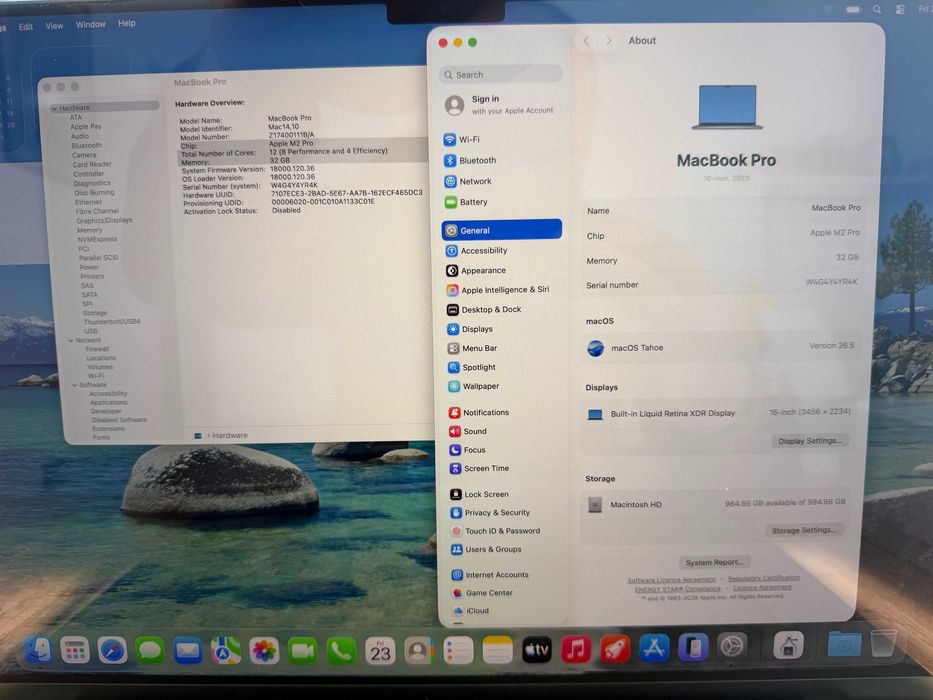Collapse Software section in System Information
Screen dimensions: 933x700
74,385
